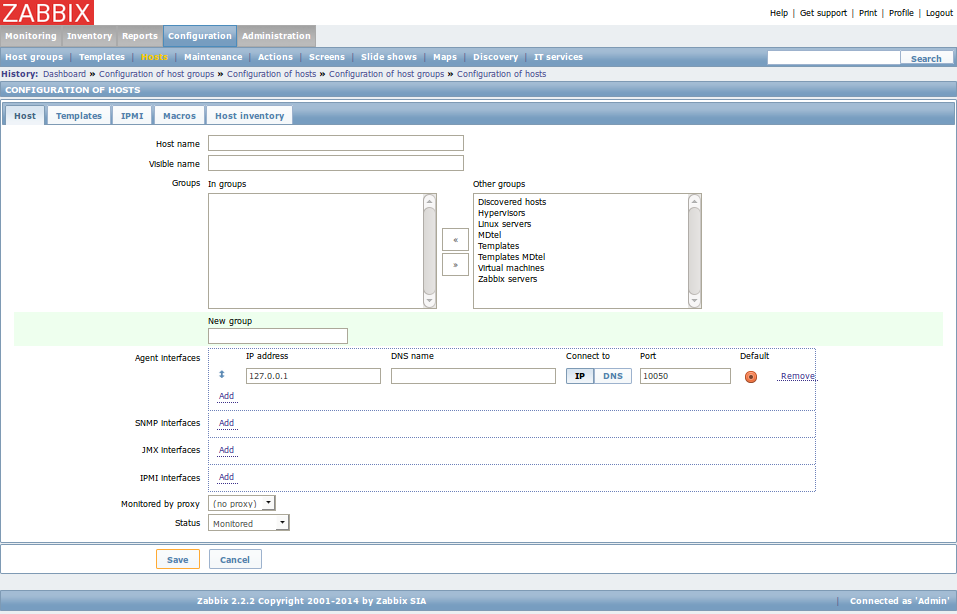Viewport: 957px width, 614px height.
Task: Open Slide shows configuration
Action: 389,57
